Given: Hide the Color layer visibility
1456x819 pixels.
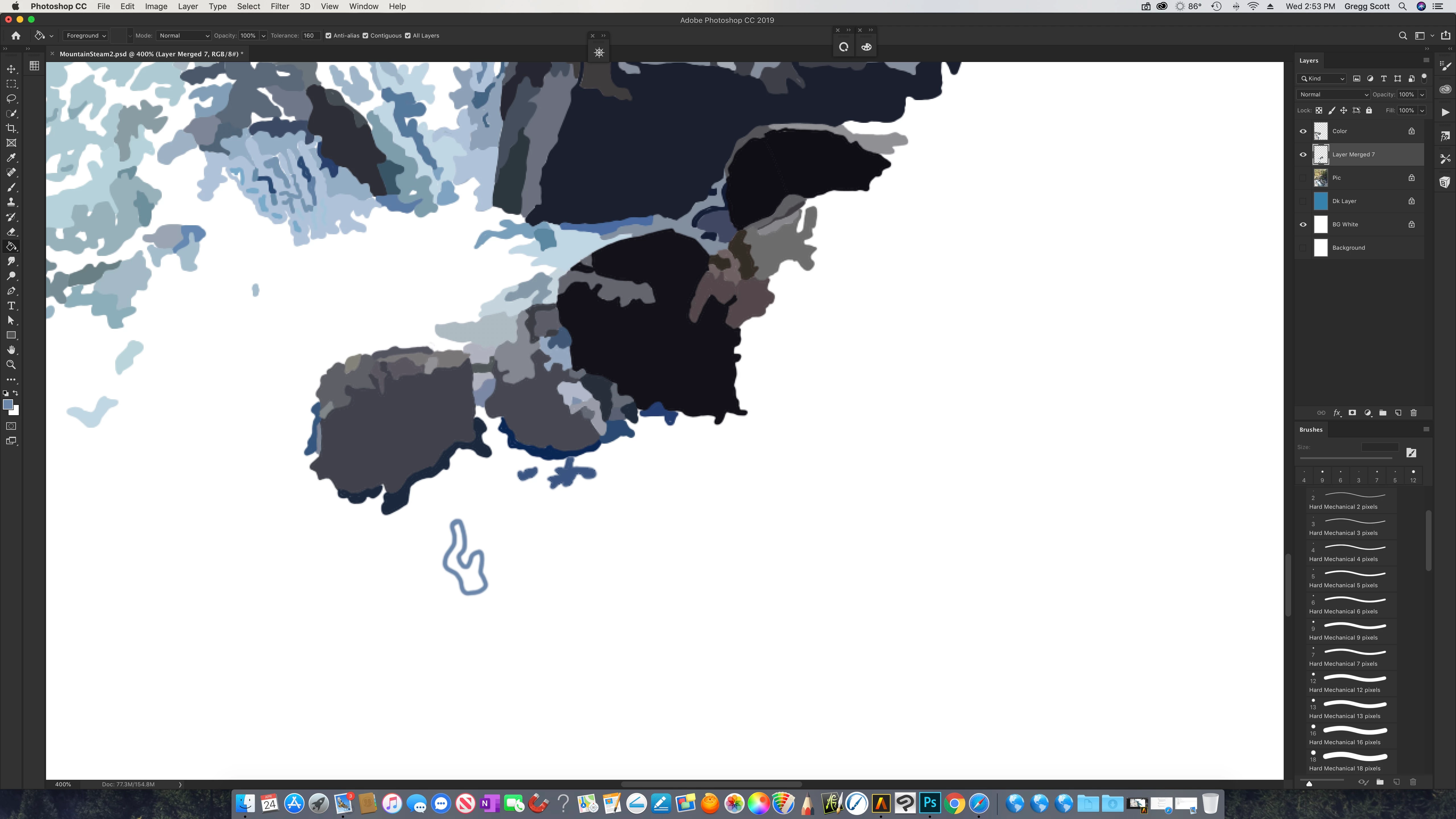Looking at the screenshot, I should [1303, 131].
